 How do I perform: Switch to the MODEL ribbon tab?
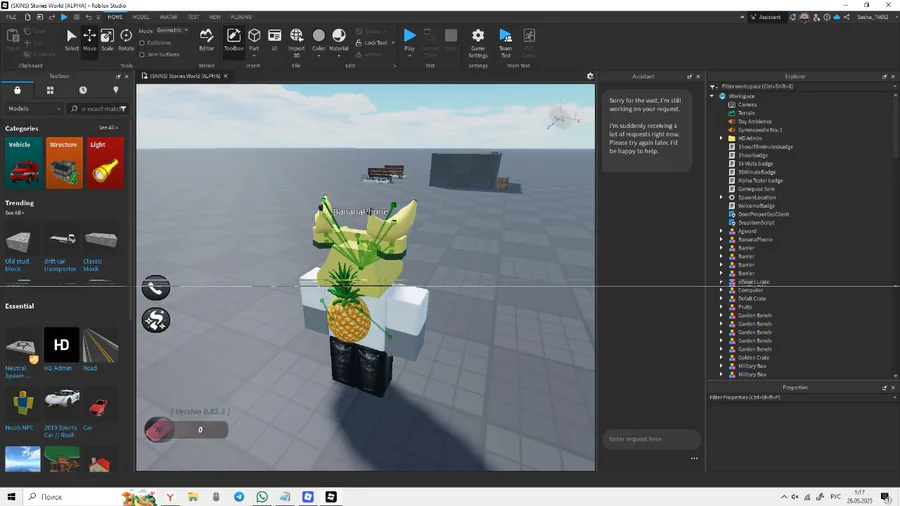(x=141, y=17)
